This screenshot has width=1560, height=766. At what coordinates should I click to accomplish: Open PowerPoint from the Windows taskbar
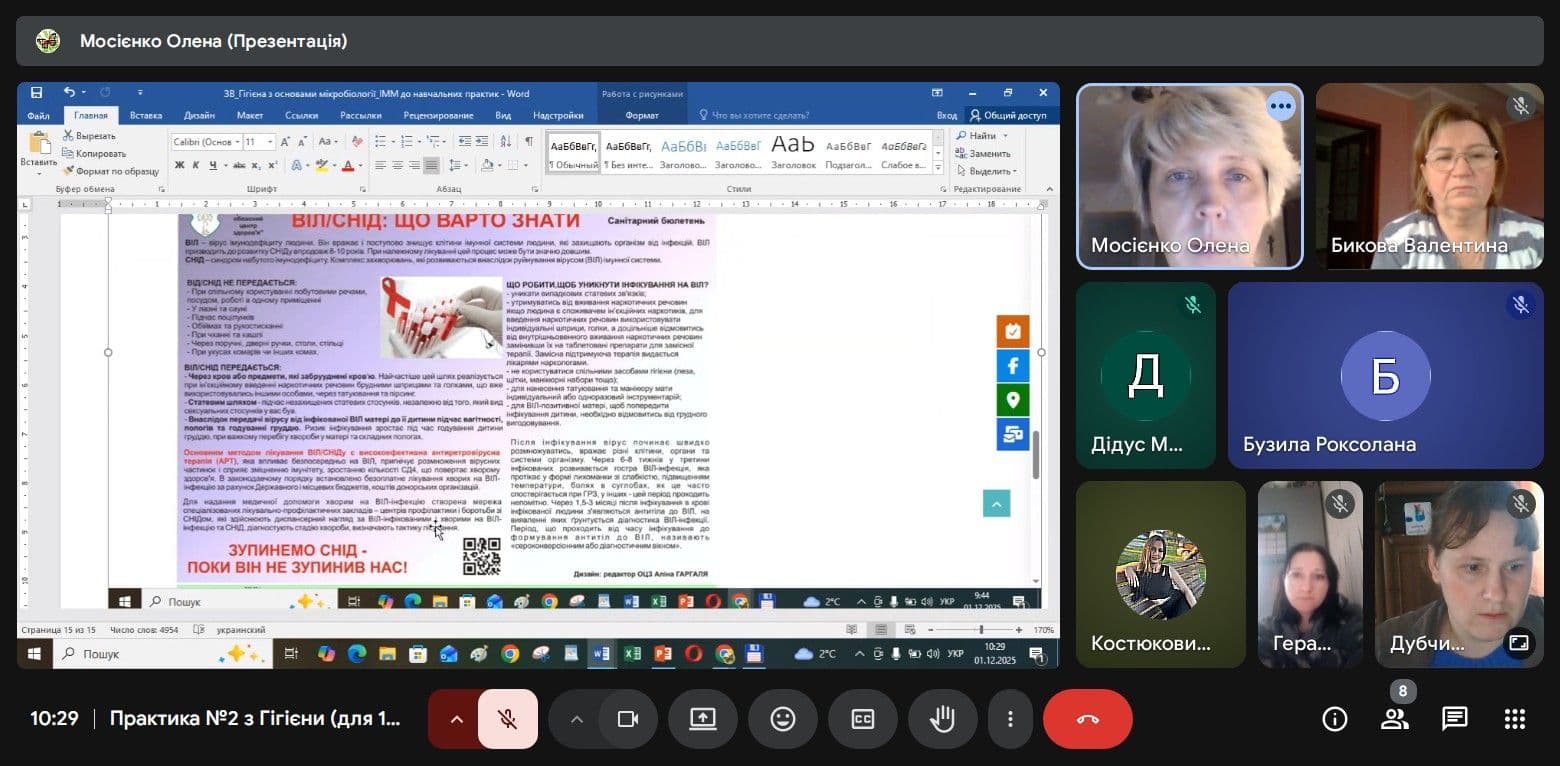662,654
